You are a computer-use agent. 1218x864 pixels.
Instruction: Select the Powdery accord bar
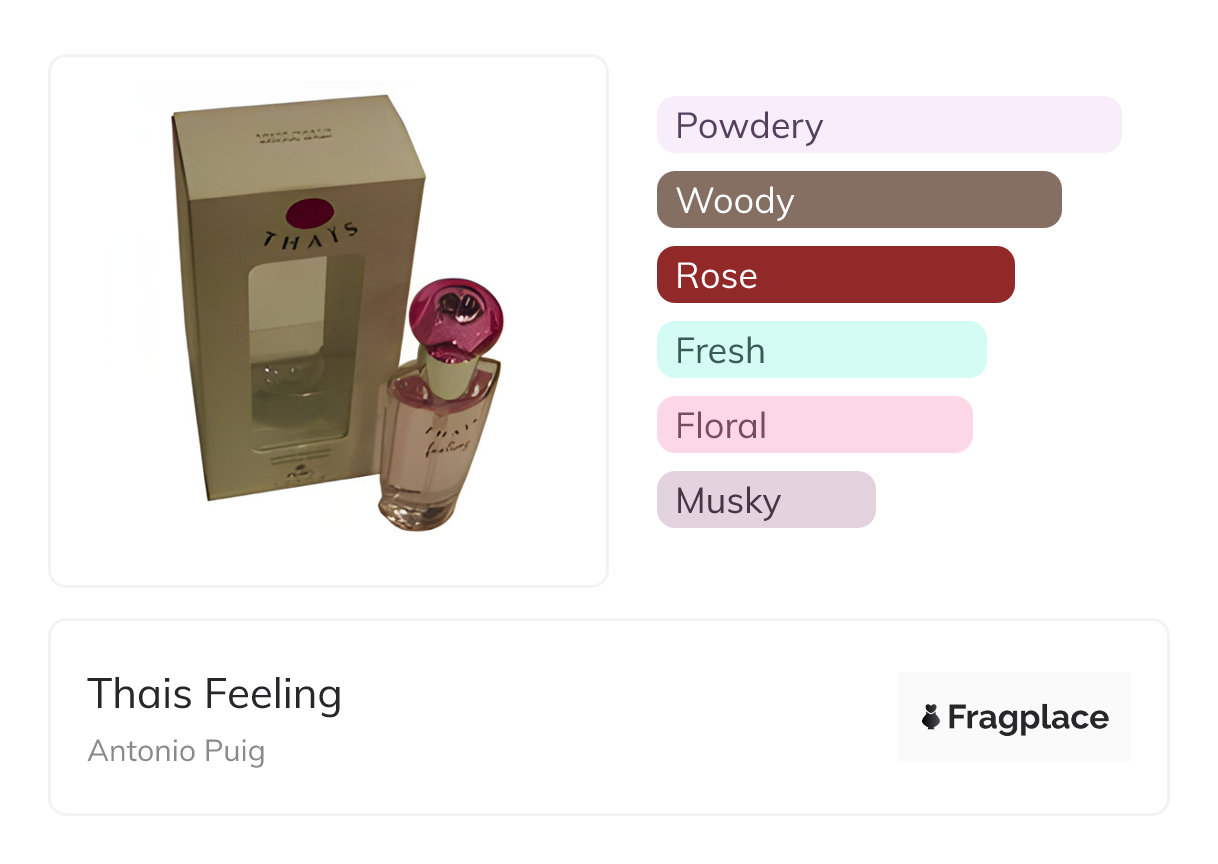coord(888,125)
